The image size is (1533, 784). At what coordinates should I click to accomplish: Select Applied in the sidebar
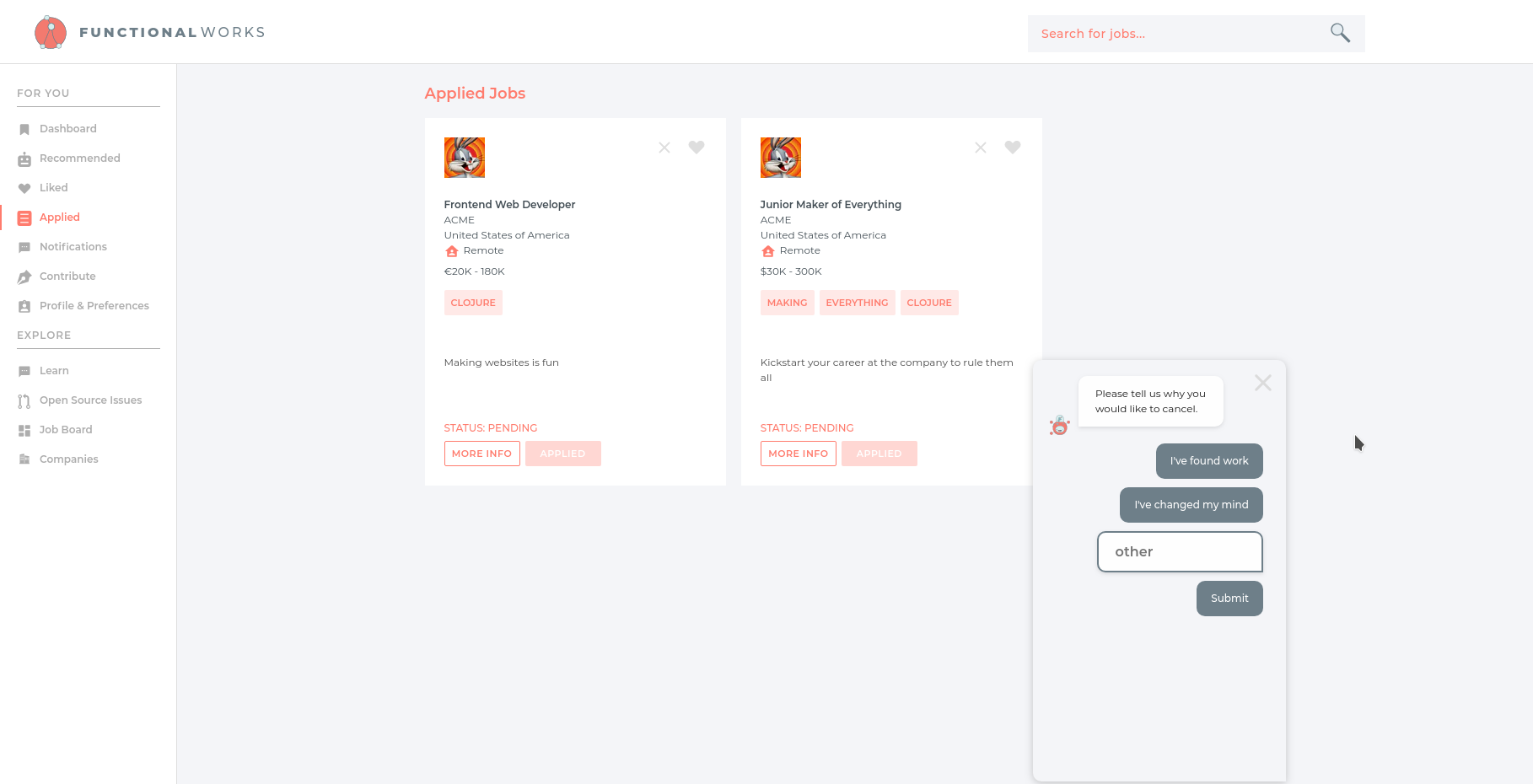coord(60,217)
